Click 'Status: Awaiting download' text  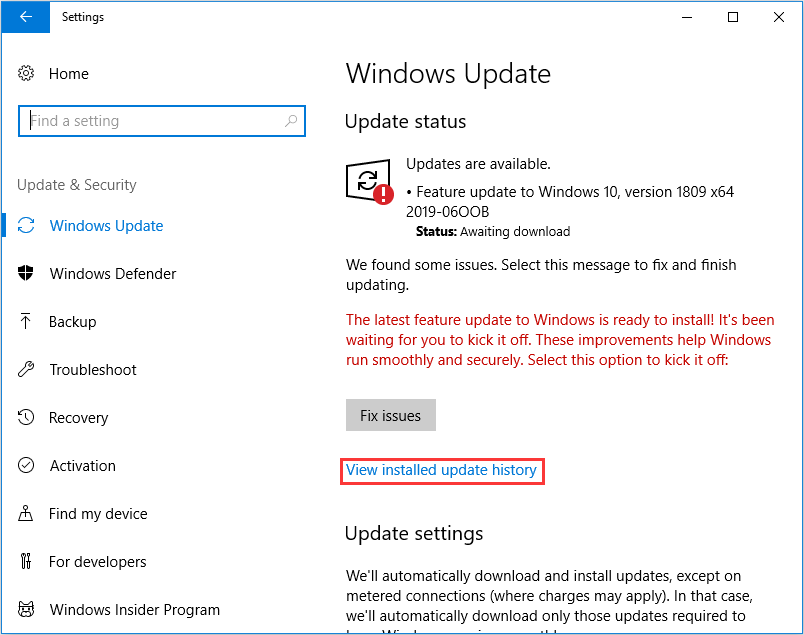[x=493, y=231]
